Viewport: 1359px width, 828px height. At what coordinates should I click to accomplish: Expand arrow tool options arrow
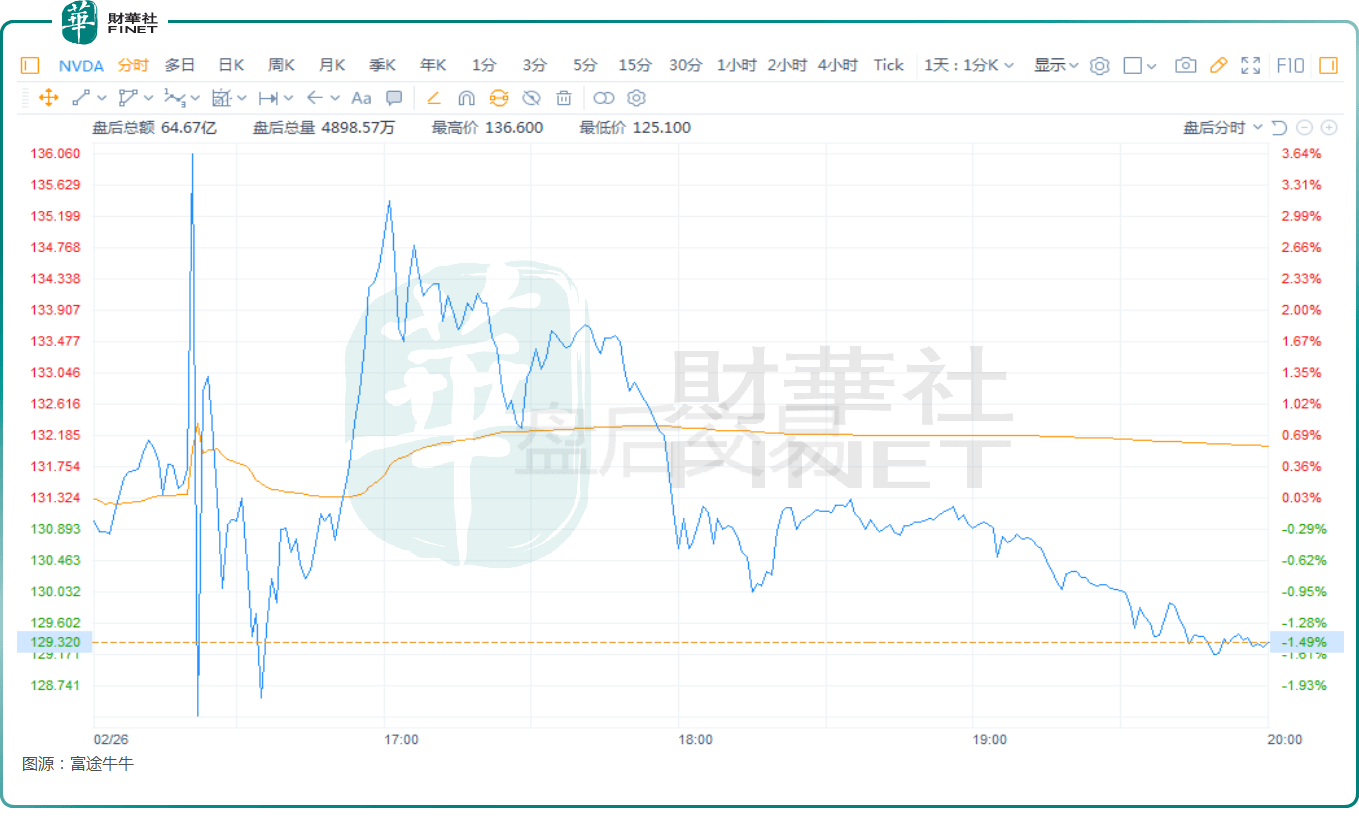(x=335, y=98)
